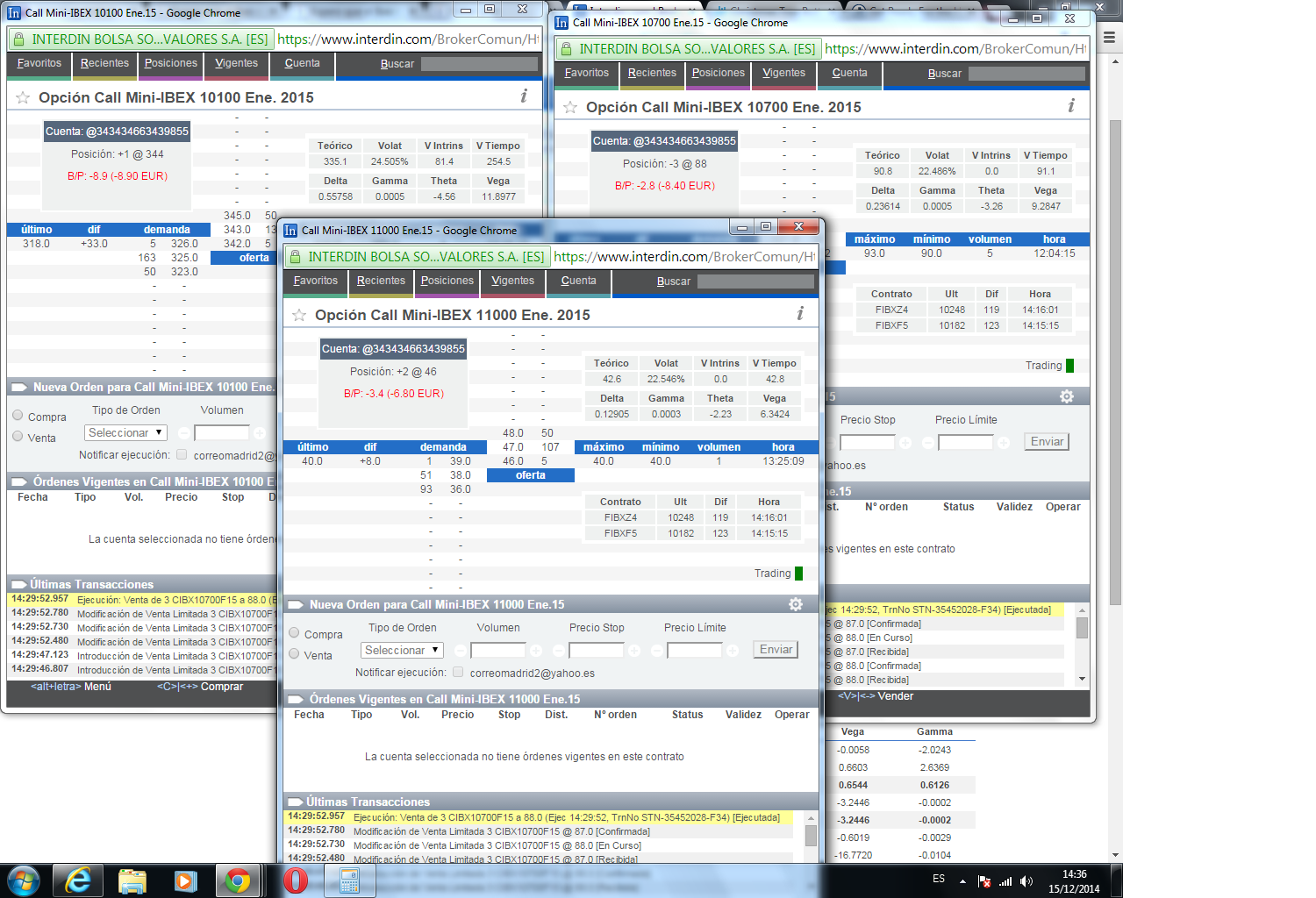1316x898 pixels.
Task: Open Posiciones tab in Mini-IBEX 10700 window
Action: click(x=719, y=74)
